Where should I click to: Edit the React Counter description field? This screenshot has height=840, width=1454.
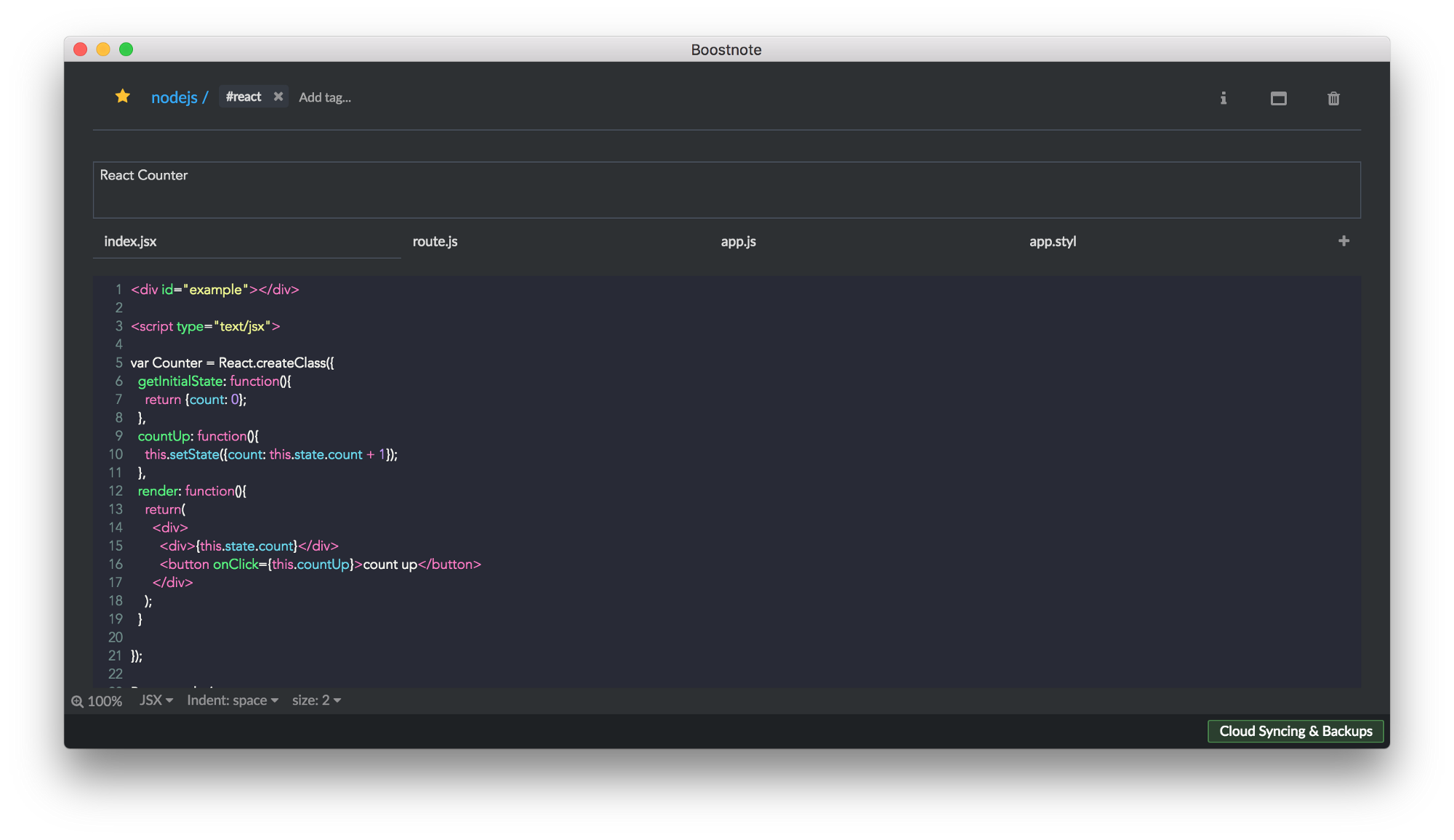coord(727,190)
